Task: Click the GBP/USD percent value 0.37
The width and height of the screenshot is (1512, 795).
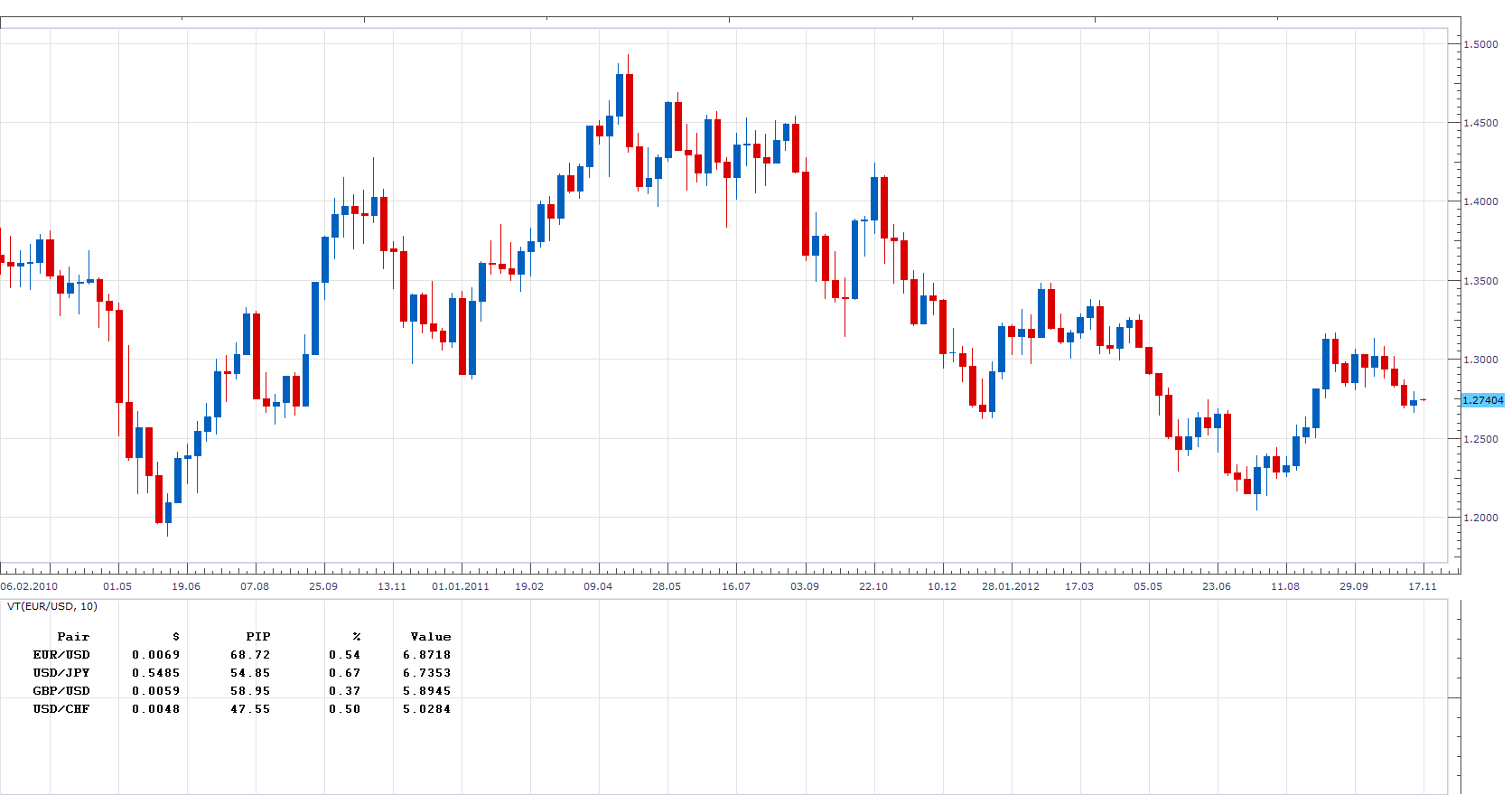Action: point(345,691)
